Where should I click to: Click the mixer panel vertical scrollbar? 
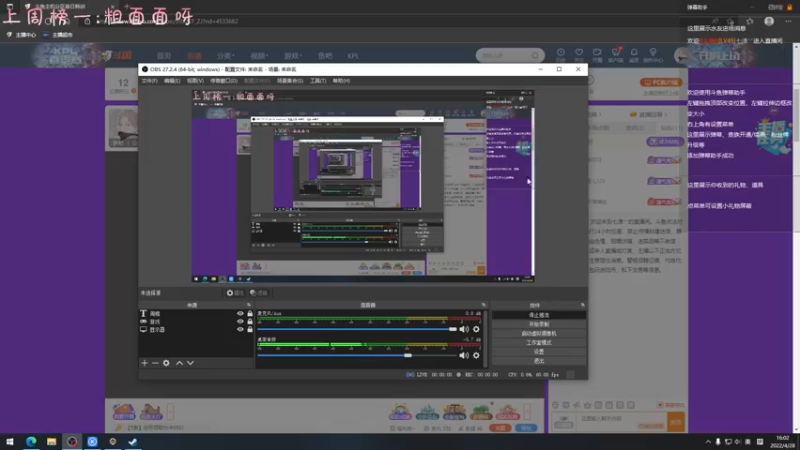pos(485,338)
